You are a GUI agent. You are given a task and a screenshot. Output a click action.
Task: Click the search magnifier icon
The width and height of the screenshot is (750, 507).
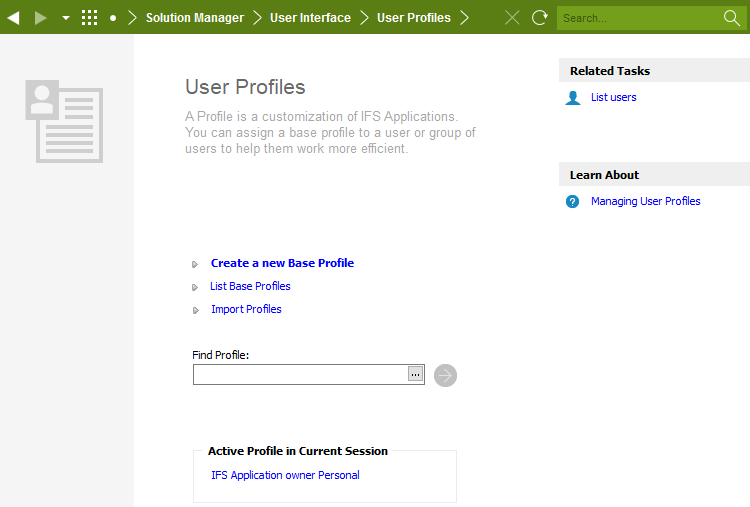coord(732,18)
